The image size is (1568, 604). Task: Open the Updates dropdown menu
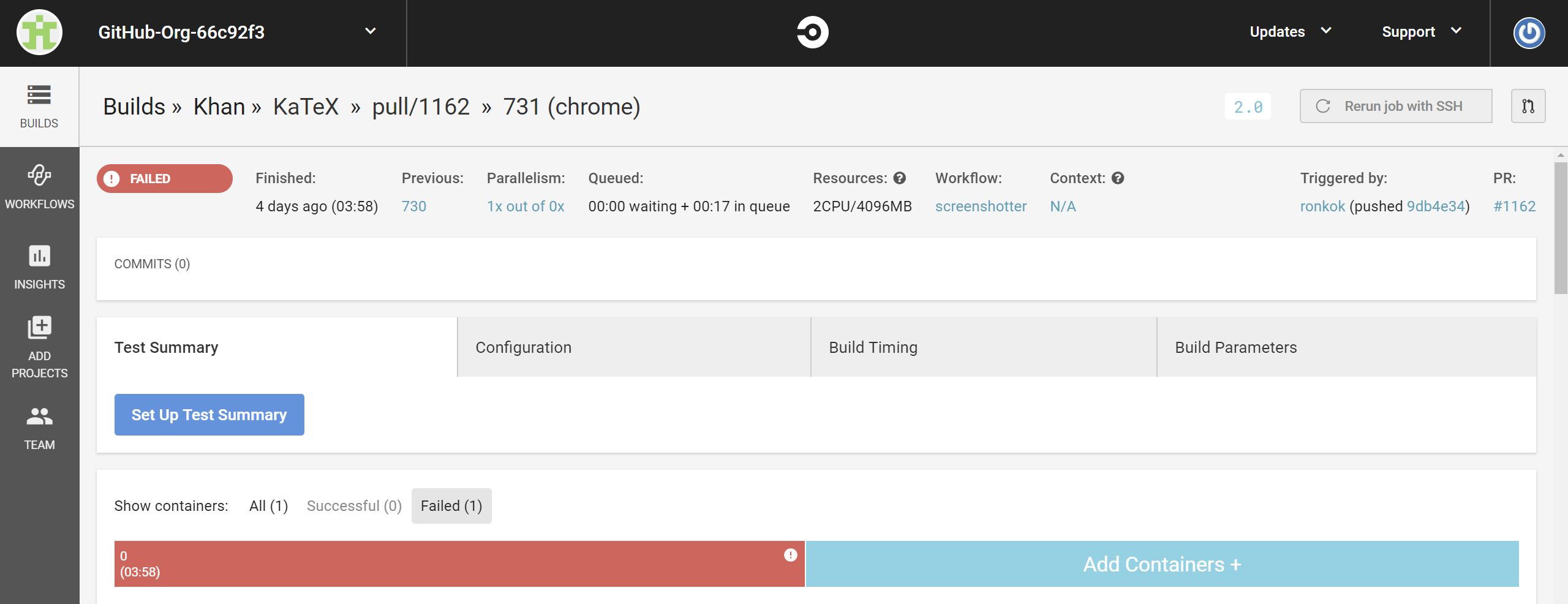(1290, 32)
